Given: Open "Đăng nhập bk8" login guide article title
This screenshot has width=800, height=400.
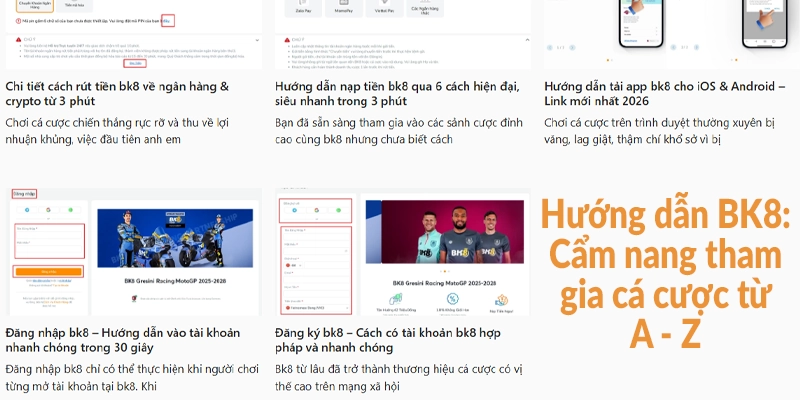Looking at the screenshot, I should 122,340.
